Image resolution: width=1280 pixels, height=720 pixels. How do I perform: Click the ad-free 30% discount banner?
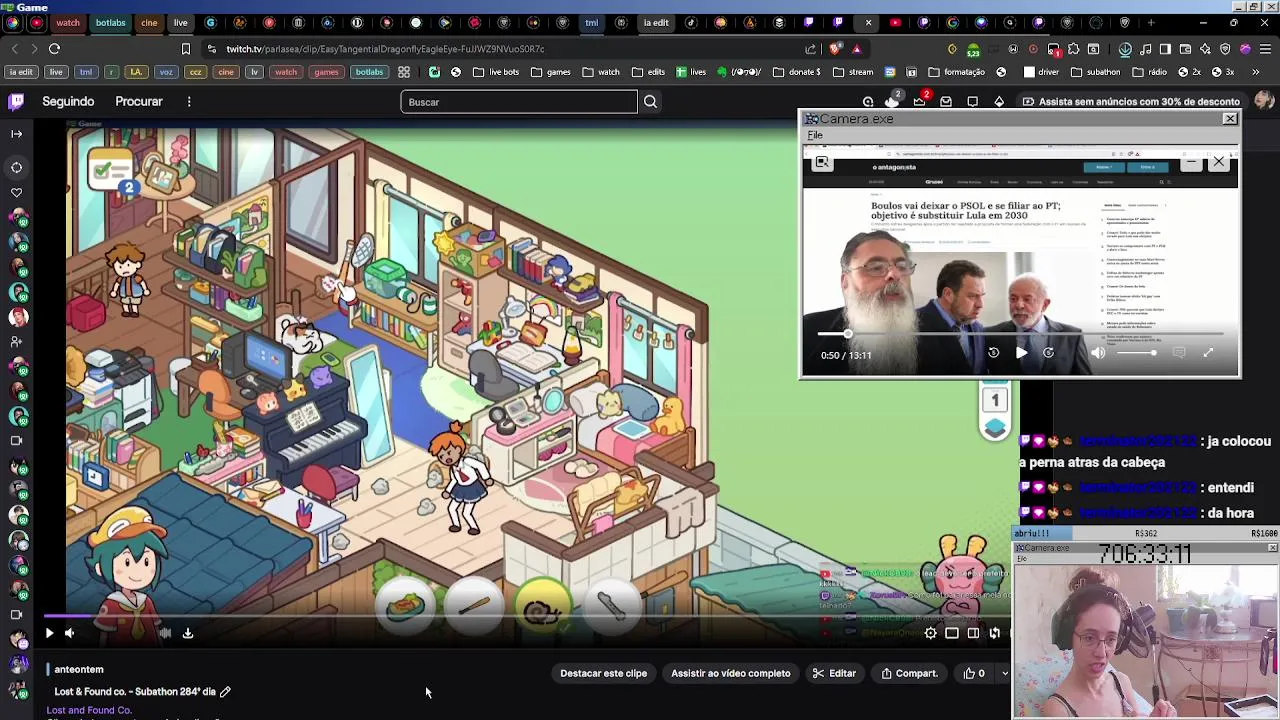click(x=1131, y=102)
